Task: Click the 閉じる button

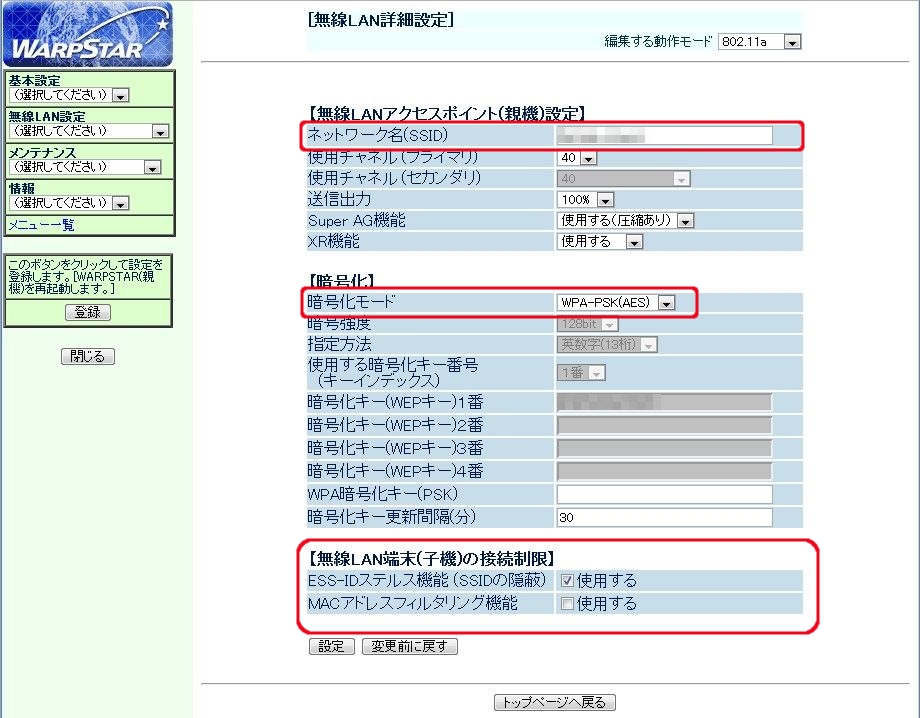Action: (x=88, y=356)
